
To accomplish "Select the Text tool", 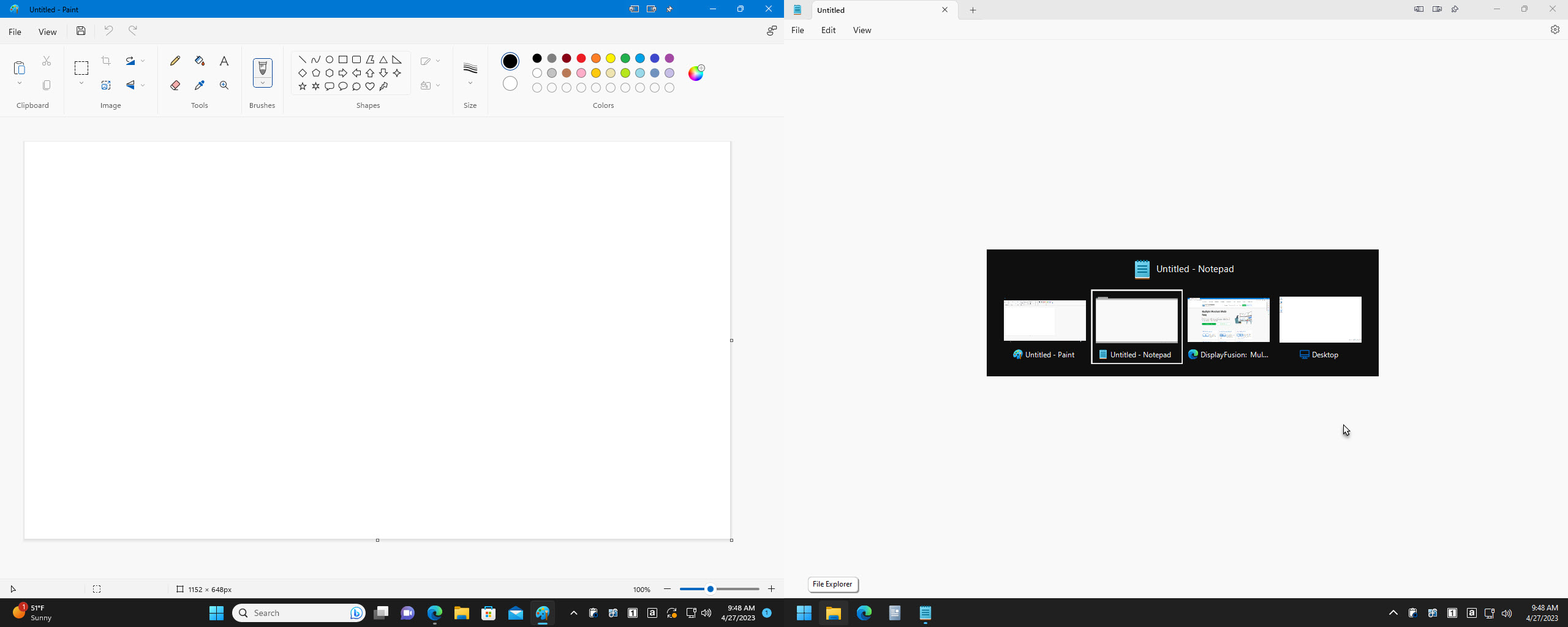I will click(x=224, y=61).
